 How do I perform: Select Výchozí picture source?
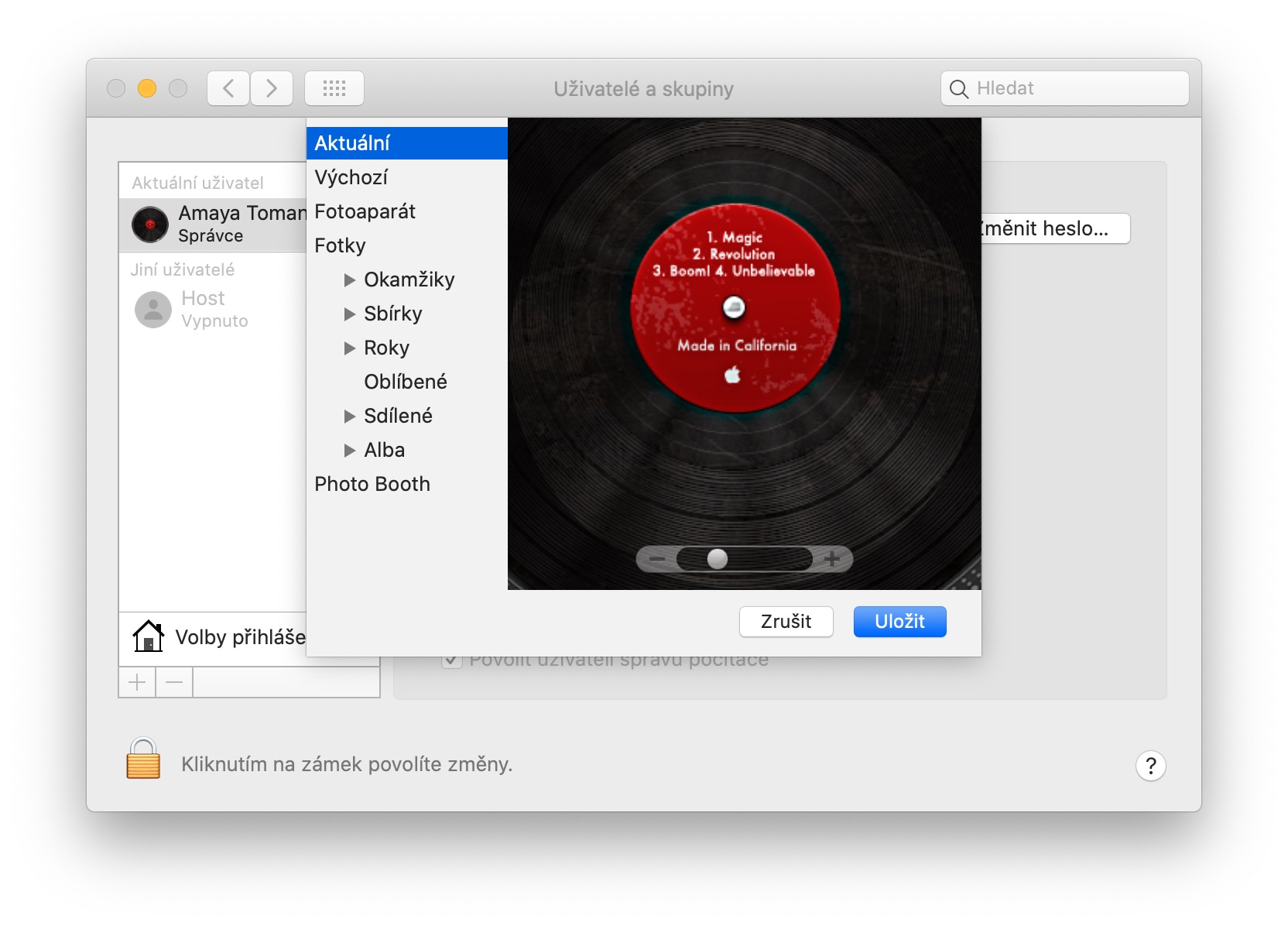click(407, 177)
